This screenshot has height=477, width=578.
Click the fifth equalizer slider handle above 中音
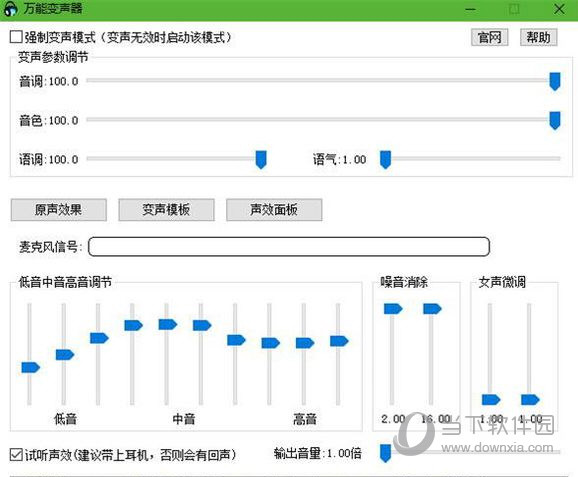(168, 324)
